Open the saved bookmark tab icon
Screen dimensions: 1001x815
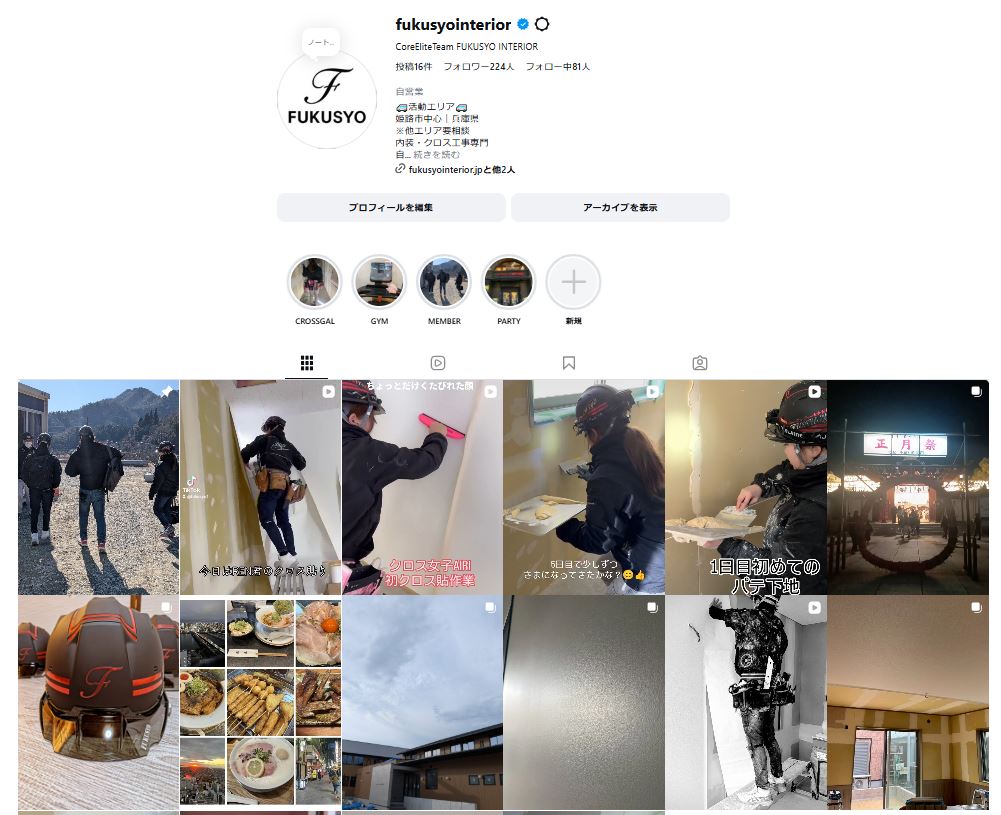(x=569, y=363)
